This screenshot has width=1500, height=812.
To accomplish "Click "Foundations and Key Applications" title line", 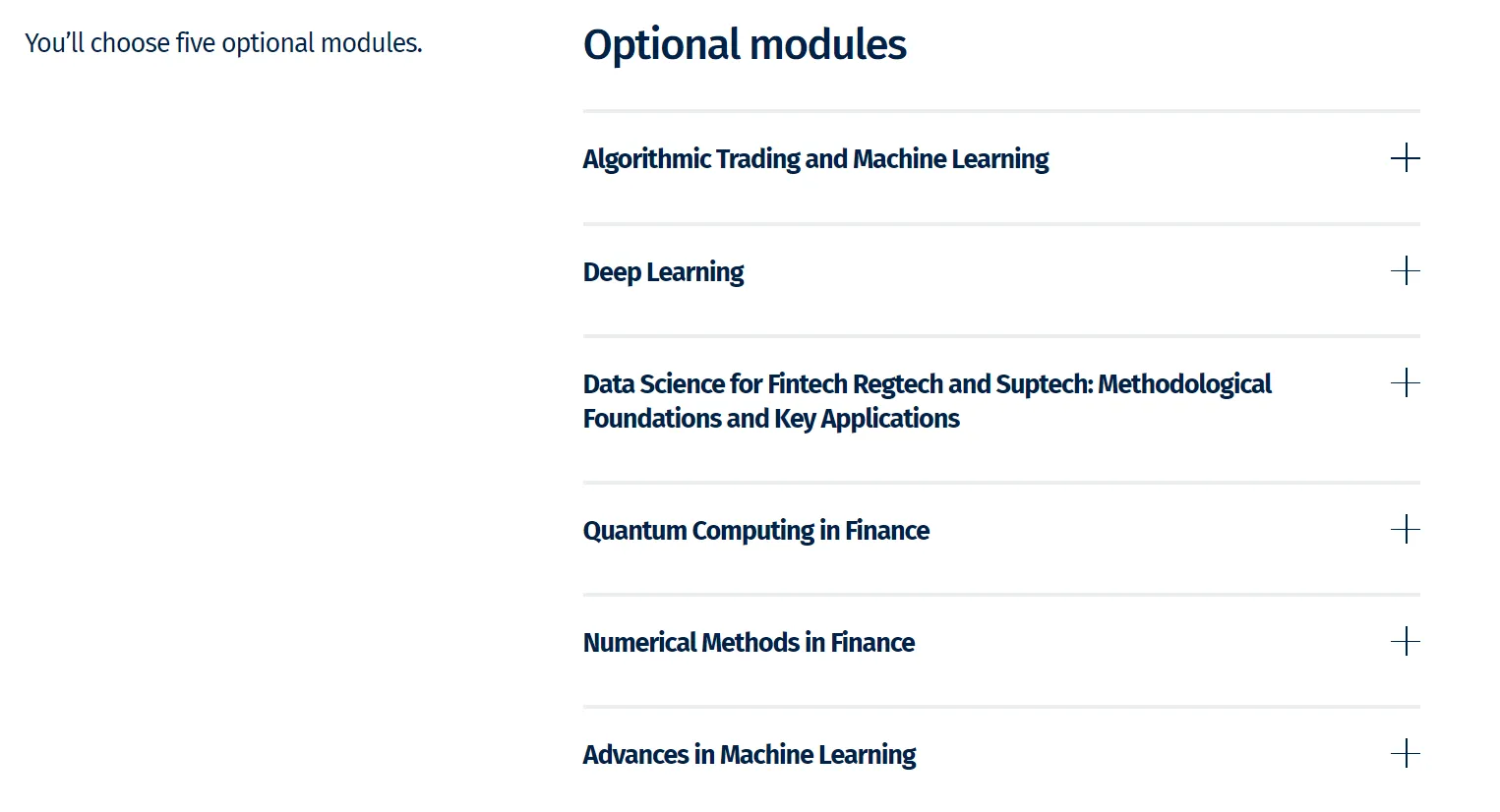I will click(x=770, y=419).
